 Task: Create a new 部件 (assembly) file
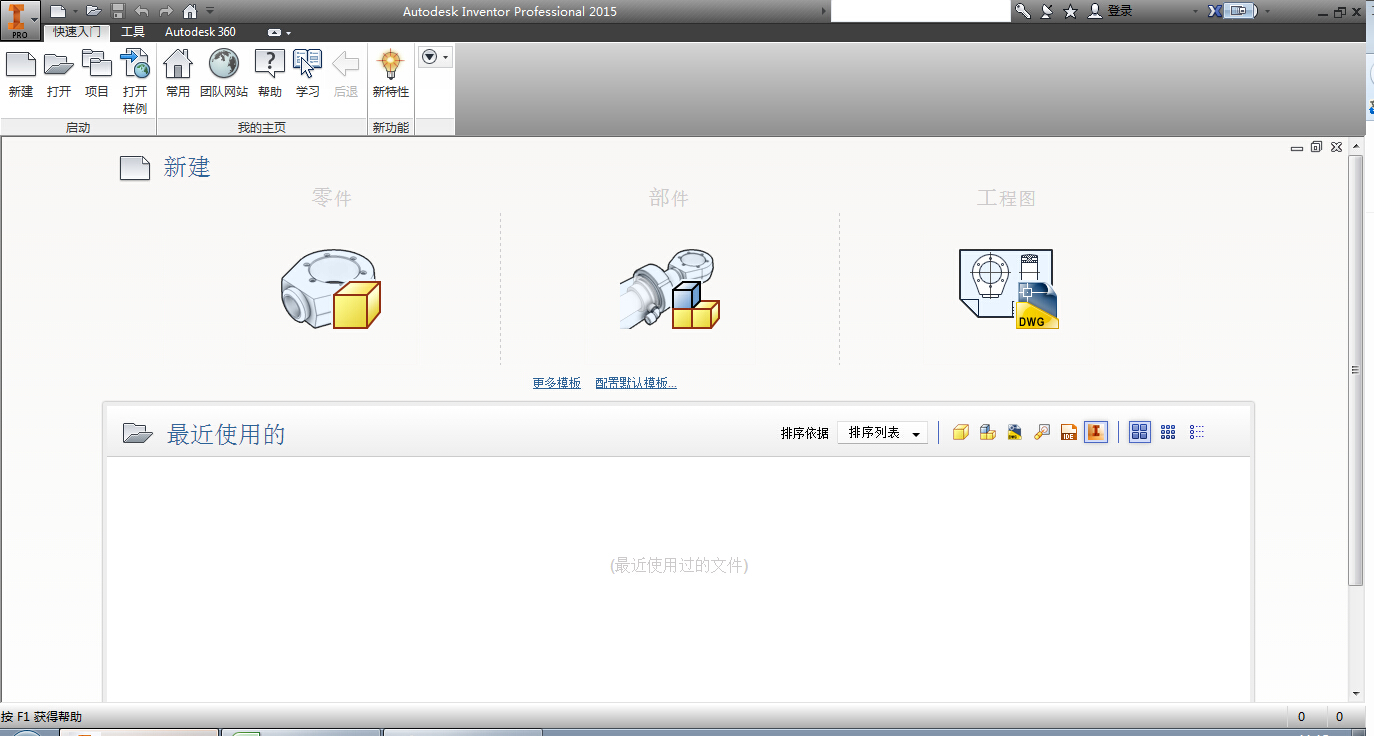tap(669, 289)
